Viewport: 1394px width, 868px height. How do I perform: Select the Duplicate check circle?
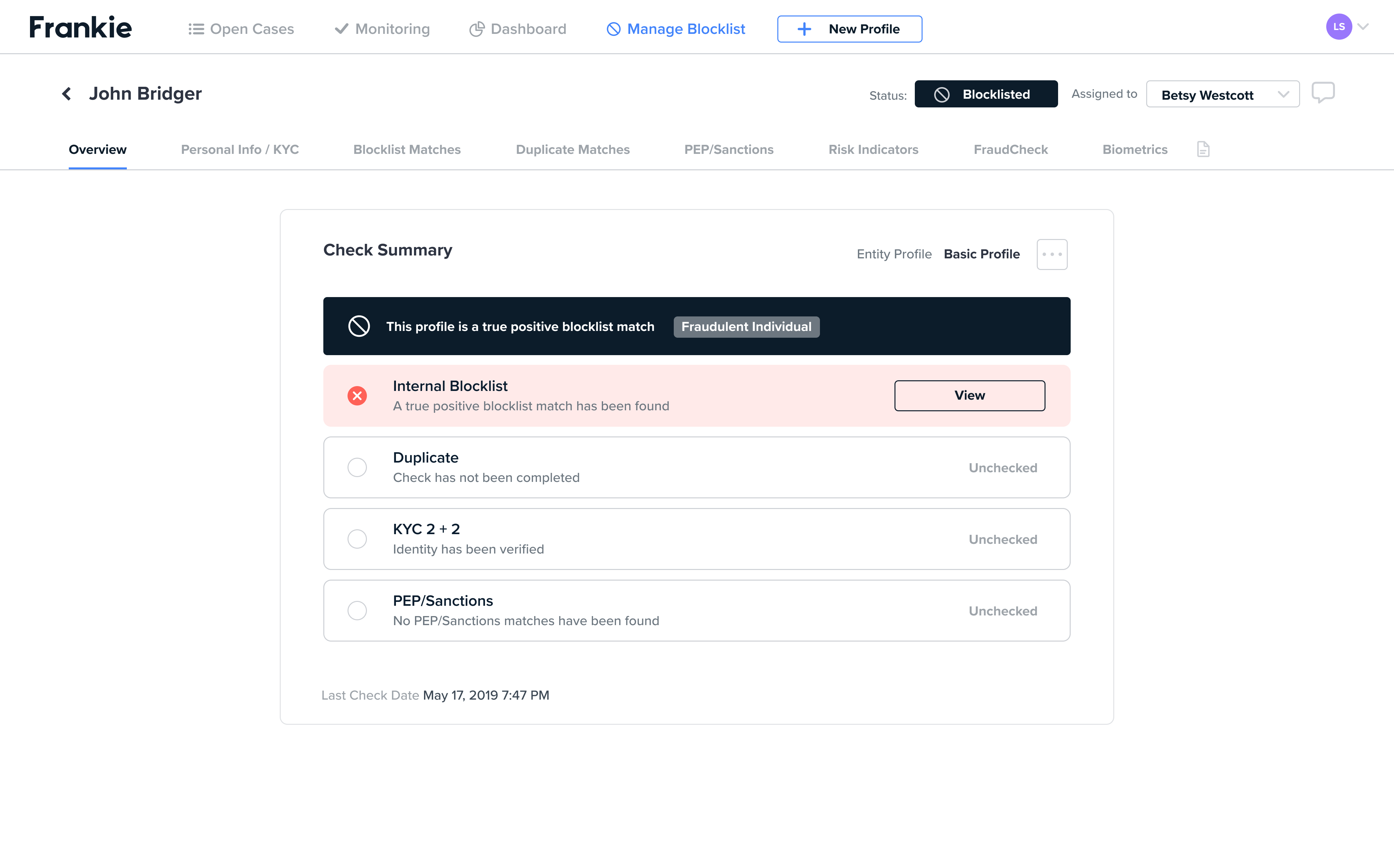coord(357,467)
